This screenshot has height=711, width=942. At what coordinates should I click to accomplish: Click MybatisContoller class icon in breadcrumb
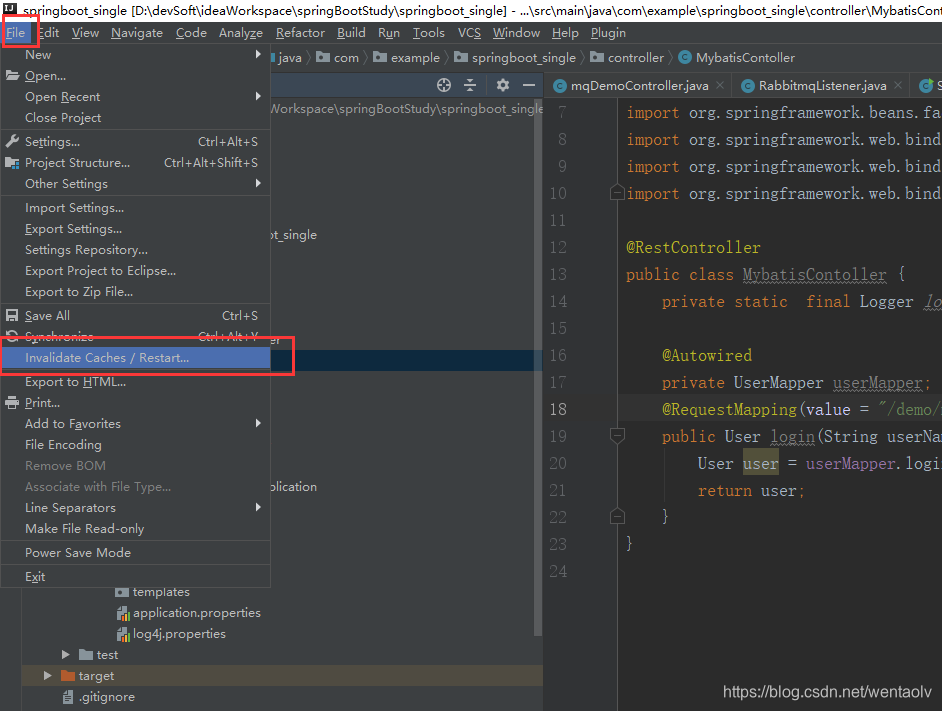pos(684,58)
